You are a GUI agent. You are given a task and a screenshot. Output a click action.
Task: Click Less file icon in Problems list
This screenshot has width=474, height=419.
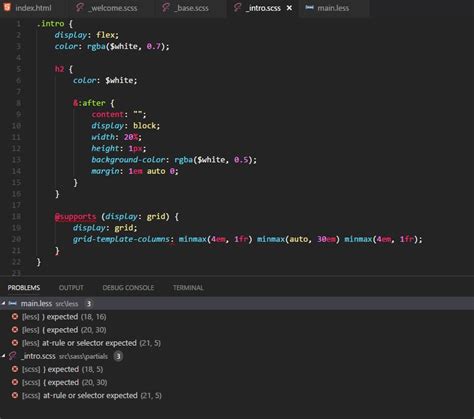[x=13, y=303]
